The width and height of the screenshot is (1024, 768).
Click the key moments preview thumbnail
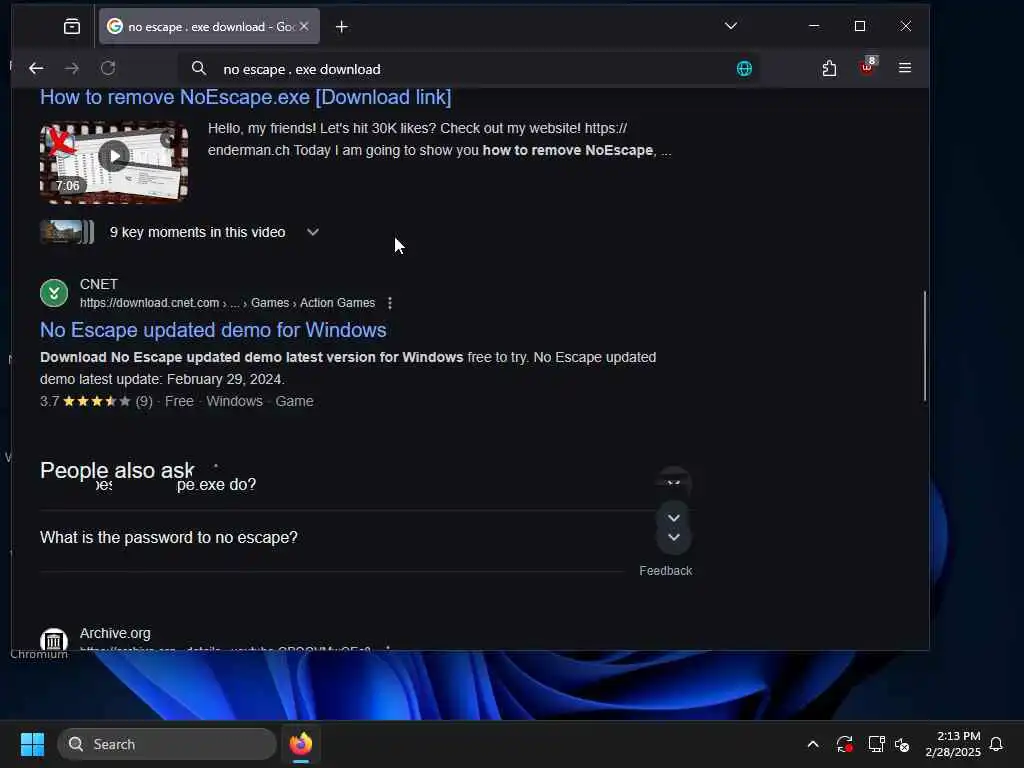coord(67,232)
